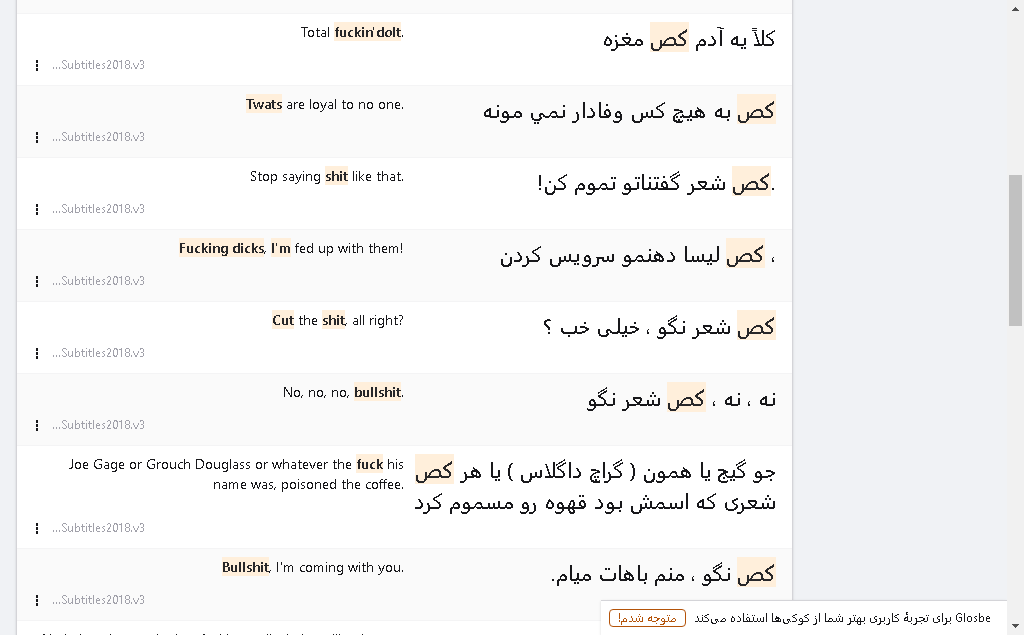Open options menu for 'Total fuckin' dolt' entry
Screen dimensions: 1024x635
pyautogui.click(x=37, y=65)
